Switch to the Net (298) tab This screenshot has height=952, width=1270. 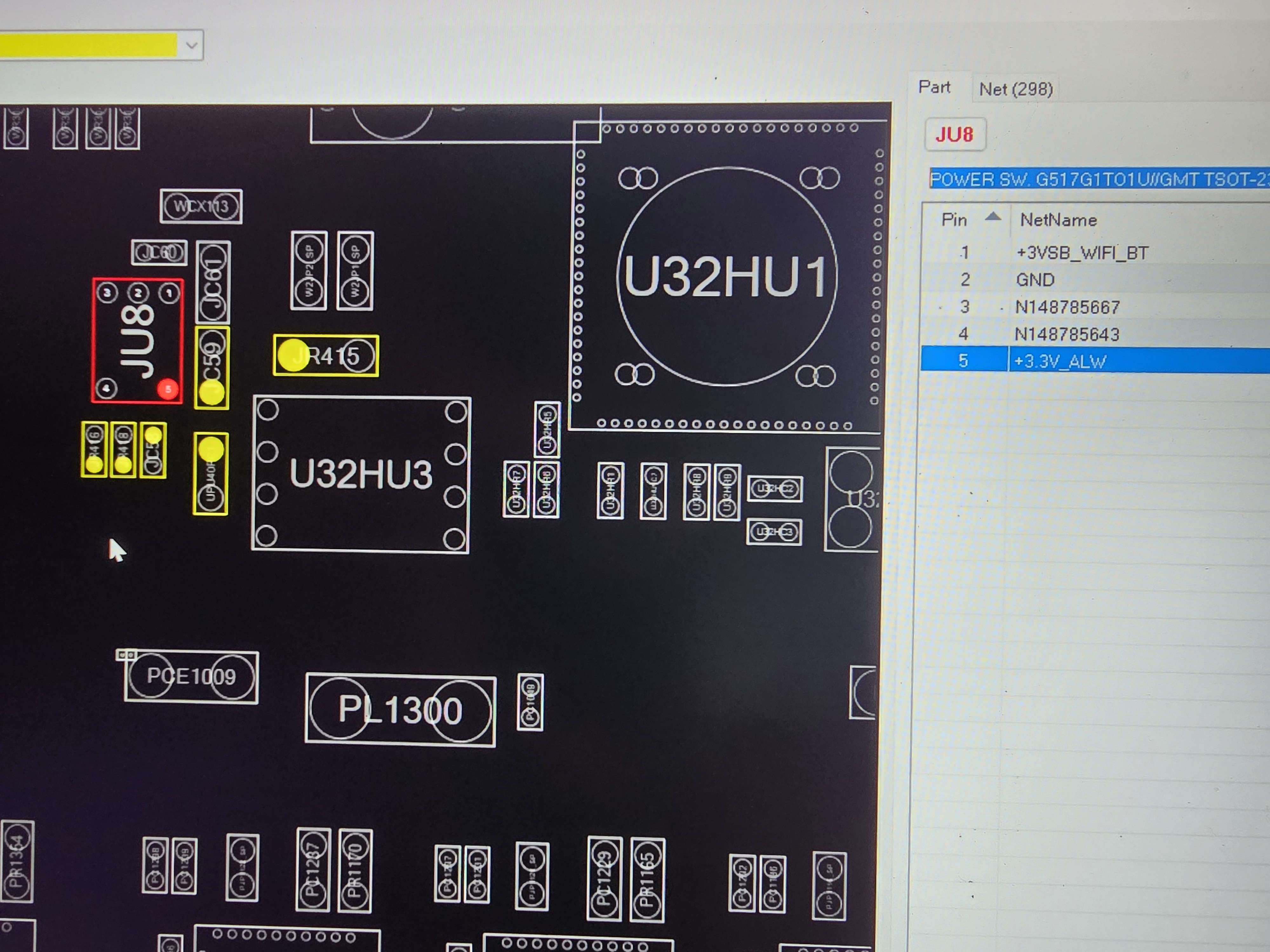[x=1015, y=89]
